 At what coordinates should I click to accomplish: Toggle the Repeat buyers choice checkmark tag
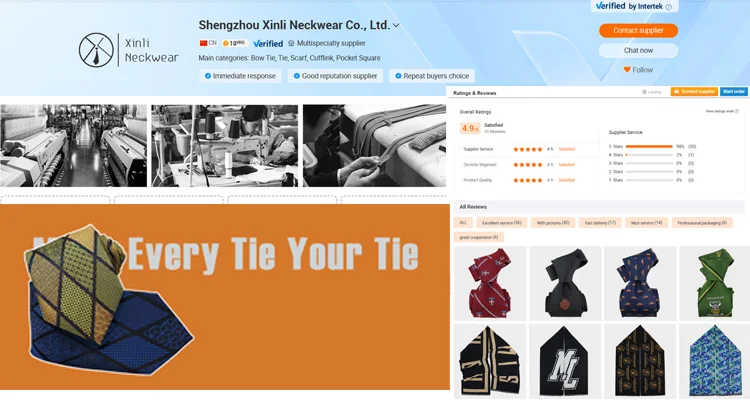(432, 76)
